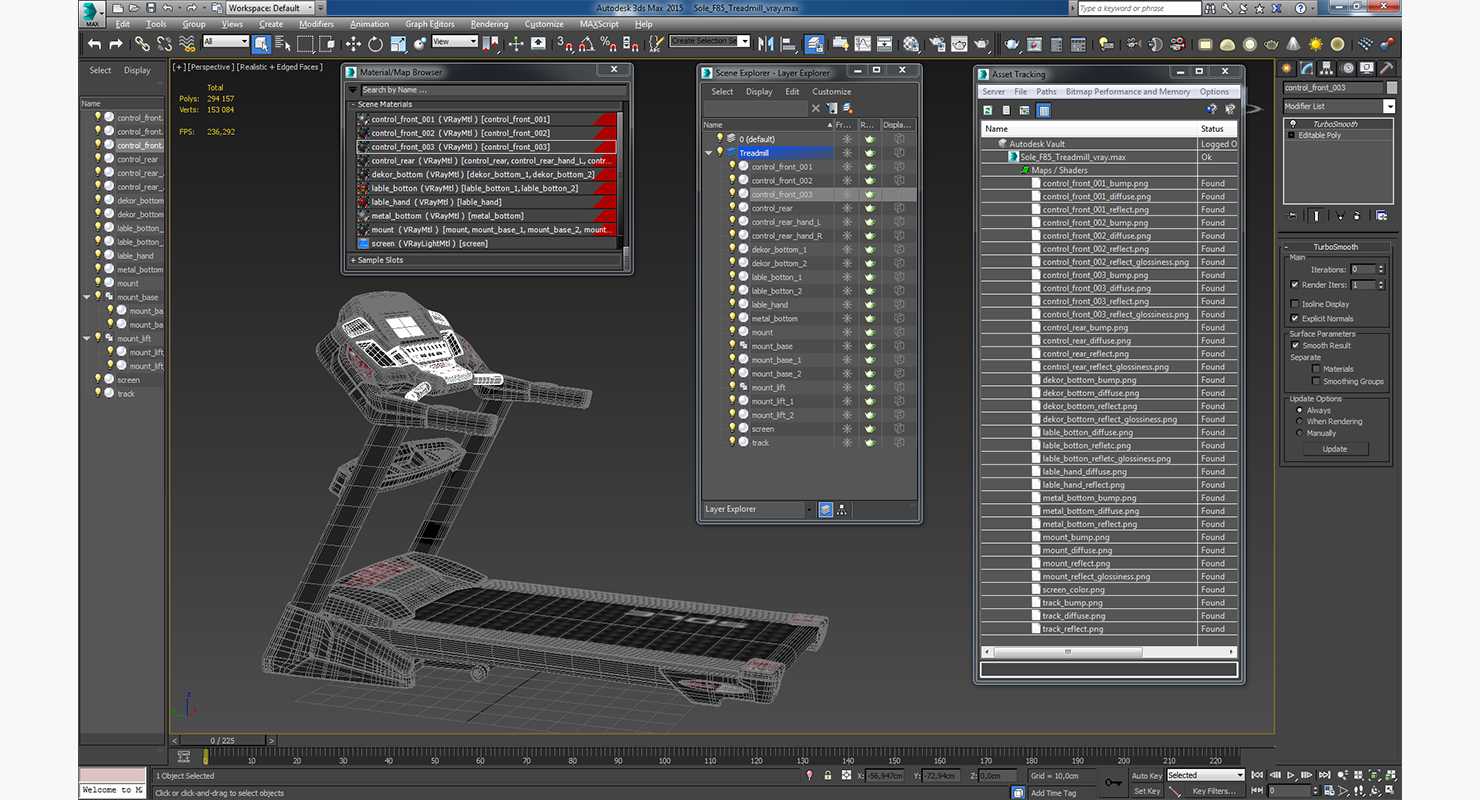Viewport: 1480px width, 800px height.
Task: Open the Modifier List dropdown
Action: pyautogui.click(x=1389, y=106)
